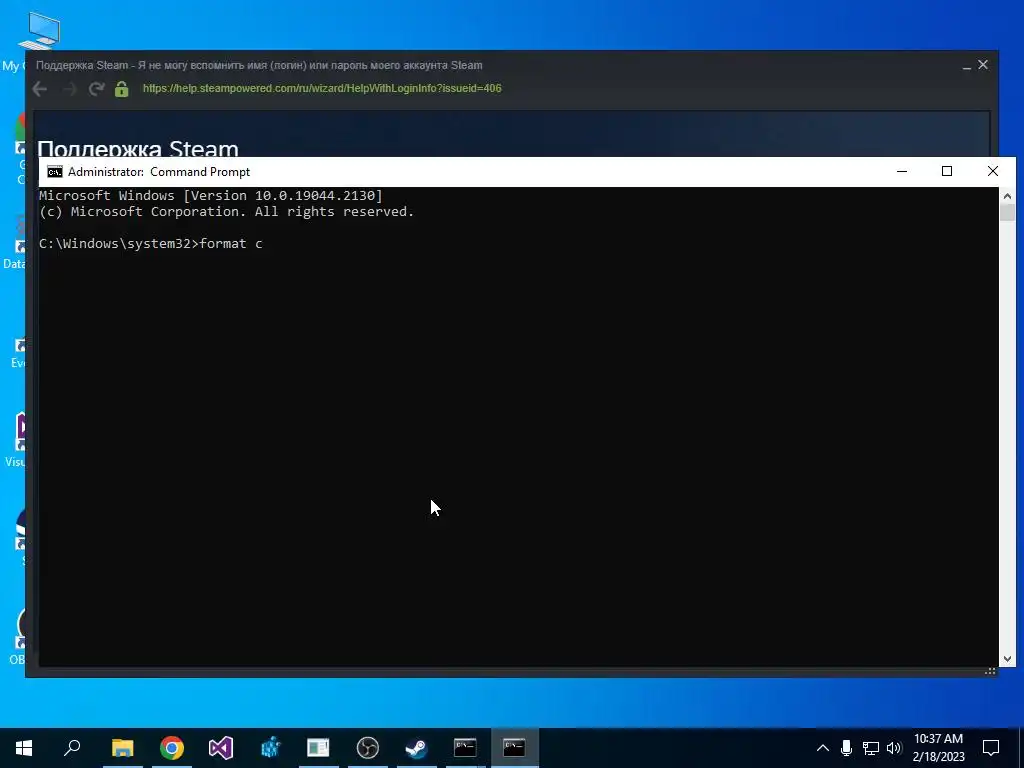Close the Administrator Command Prompt window
The height and width of the screenshot is (768, 1024).
[x=993, y=172]
